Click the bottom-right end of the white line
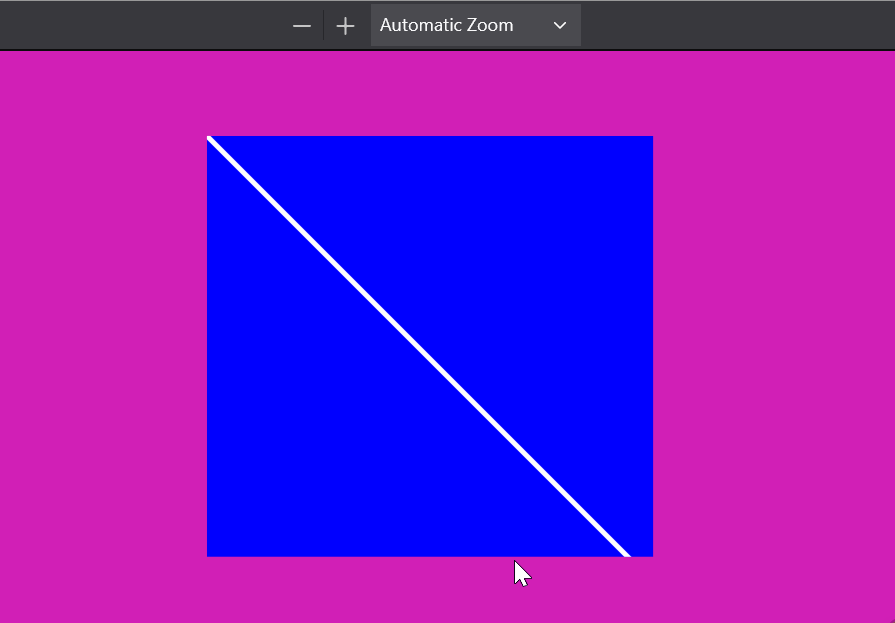895x623 pixels. 627,553
